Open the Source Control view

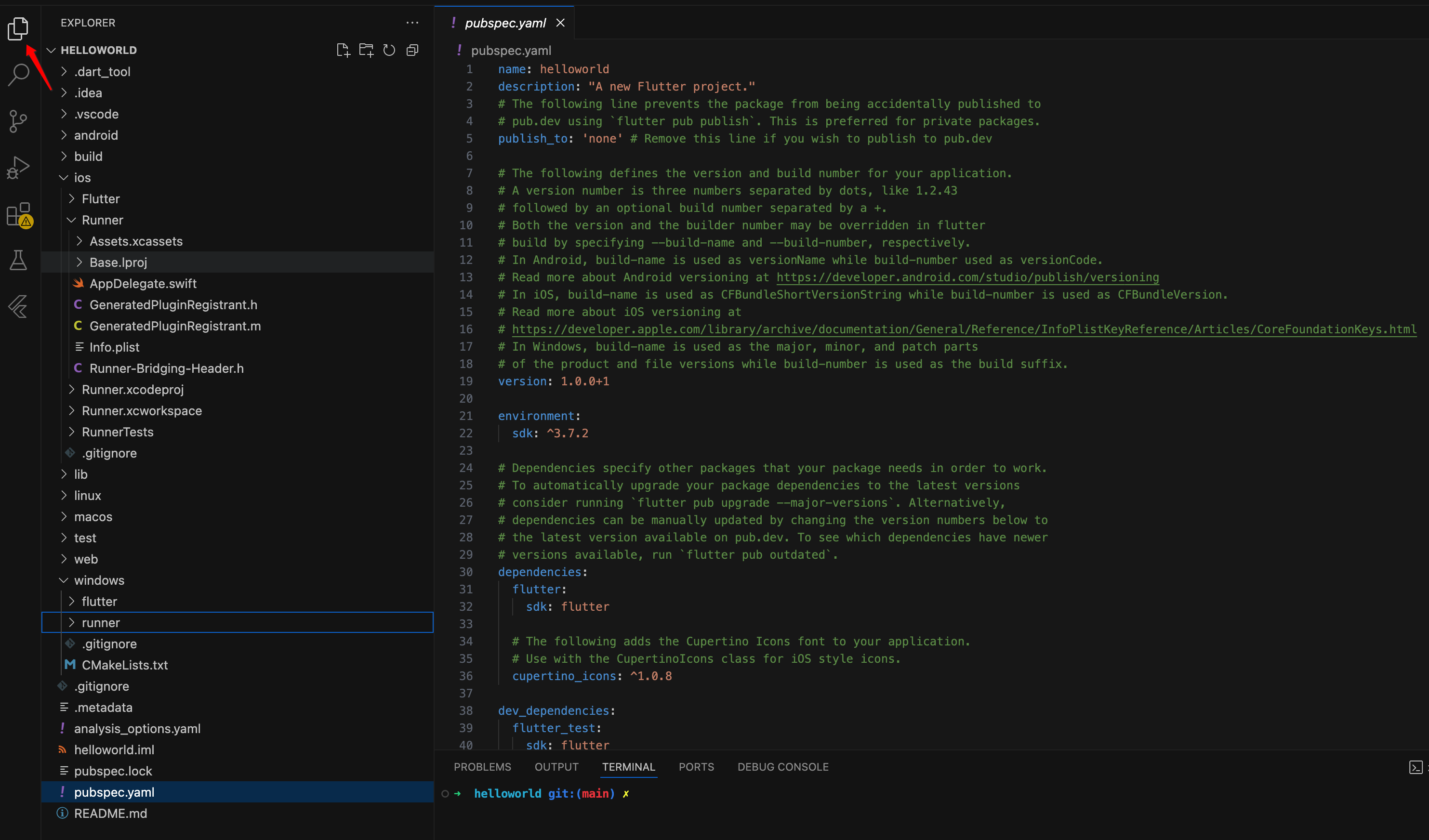point(18,121)
